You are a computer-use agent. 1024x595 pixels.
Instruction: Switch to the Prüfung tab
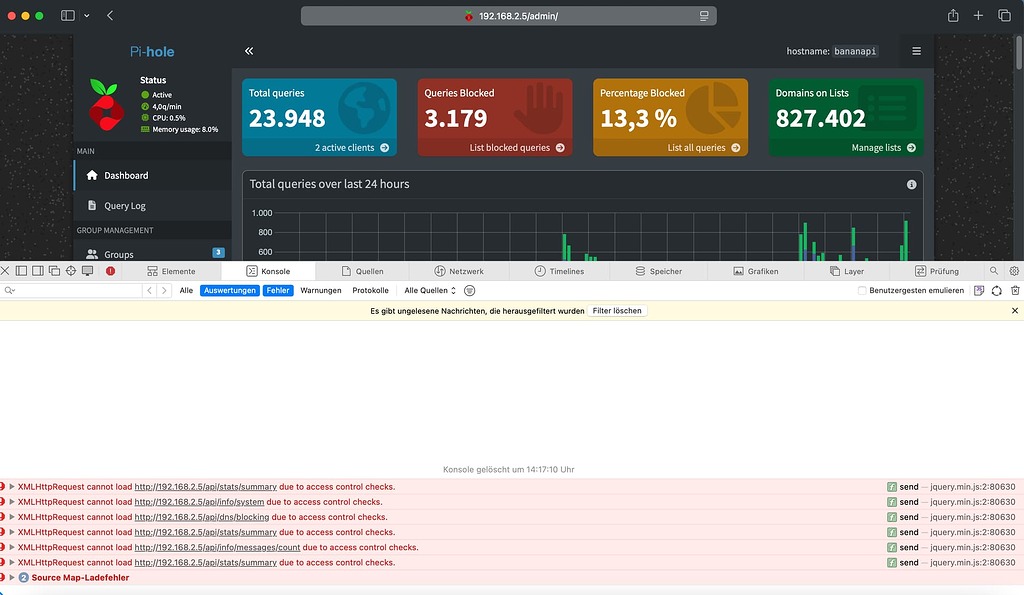pos(937,271)
